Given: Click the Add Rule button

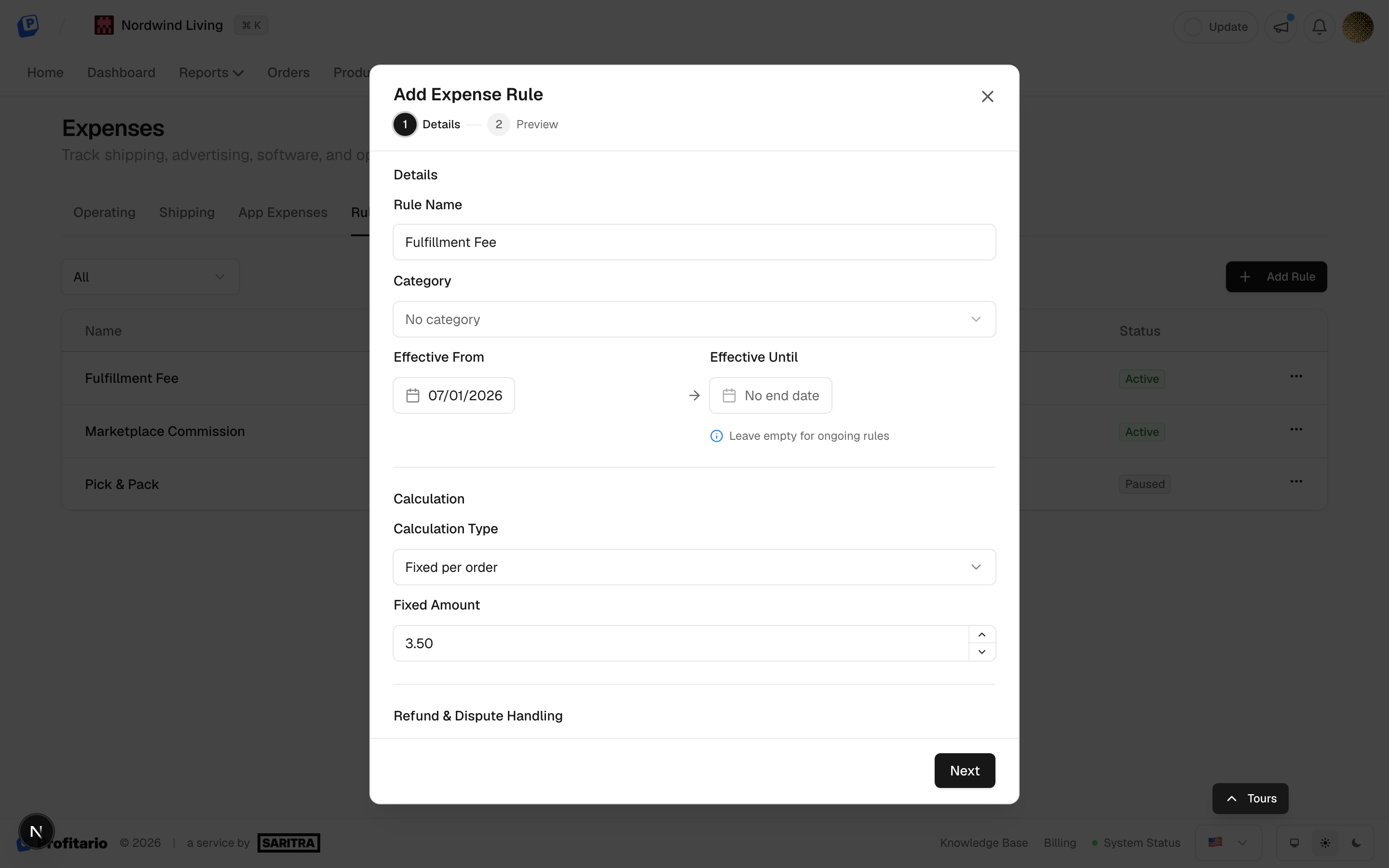Looking at the screenshot, I should coord(1276,277).
